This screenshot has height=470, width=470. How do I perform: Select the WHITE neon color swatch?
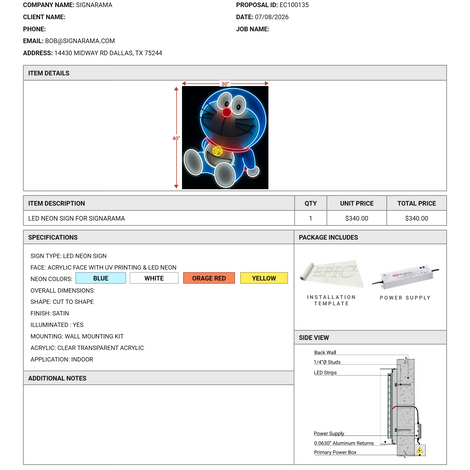coord(154,278)
